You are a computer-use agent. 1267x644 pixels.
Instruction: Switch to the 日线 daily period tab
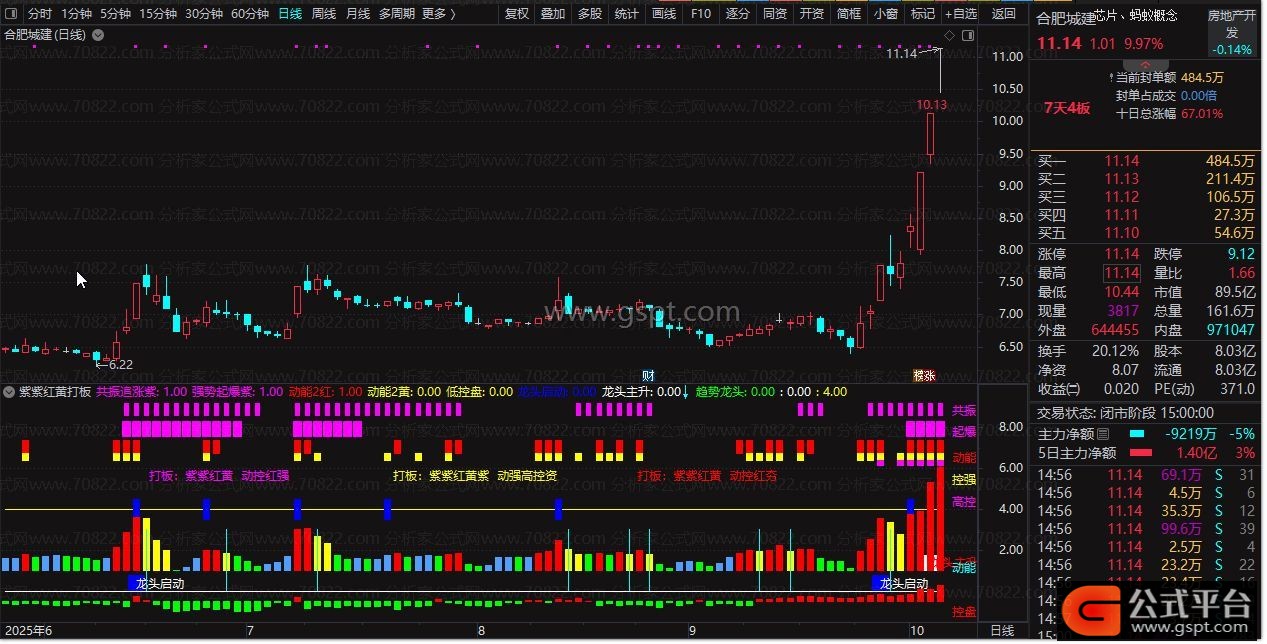point(290,14)
